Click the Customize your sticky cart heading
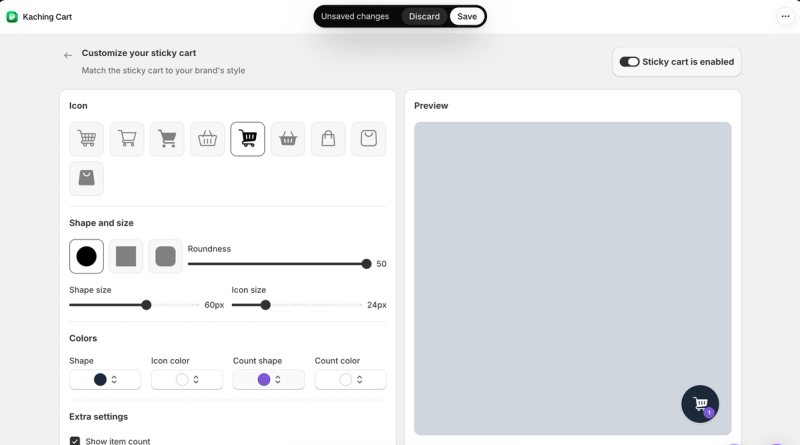This screenshot has width=800, height=445. coord(139,53)
